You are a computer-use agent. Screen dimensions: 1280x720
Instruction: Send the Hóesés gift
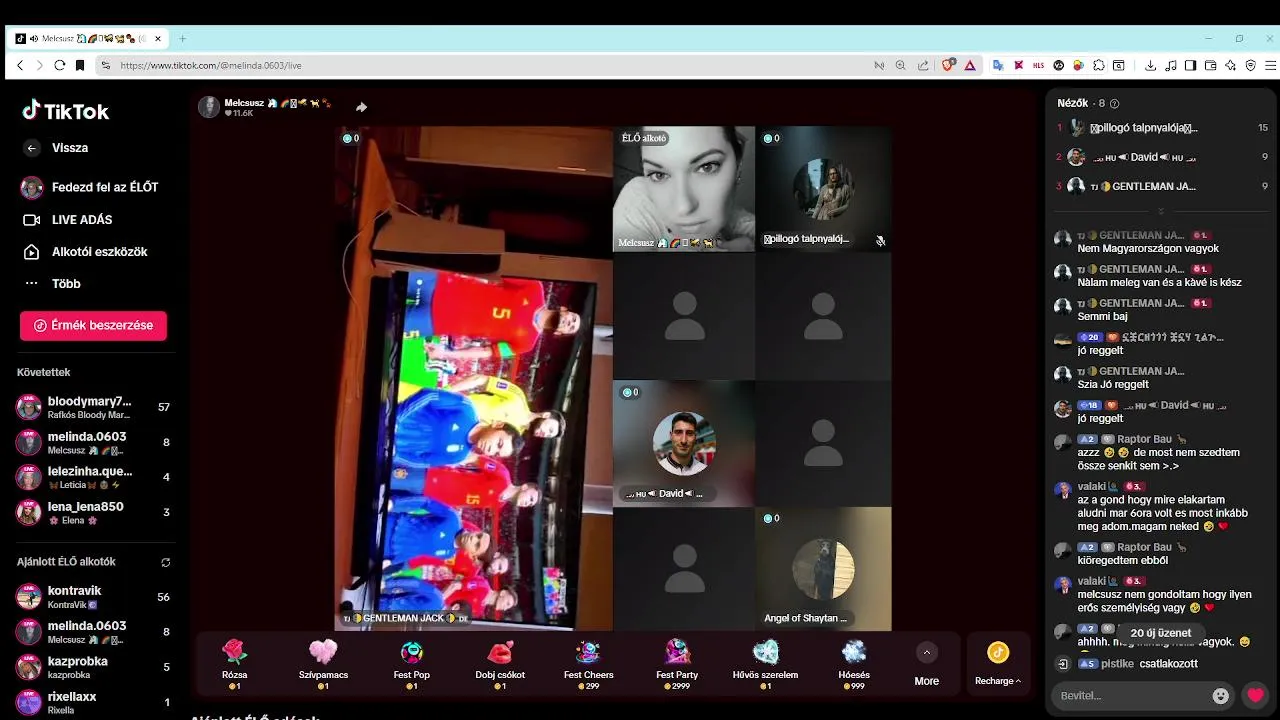point(854,664)
